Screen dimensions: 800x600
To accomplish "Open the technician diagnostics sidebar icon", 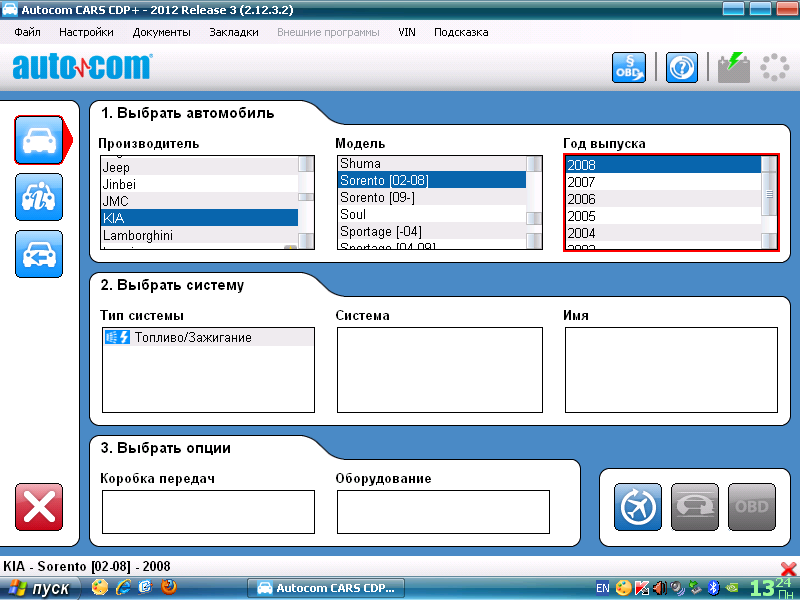I will tap(39, 197).
